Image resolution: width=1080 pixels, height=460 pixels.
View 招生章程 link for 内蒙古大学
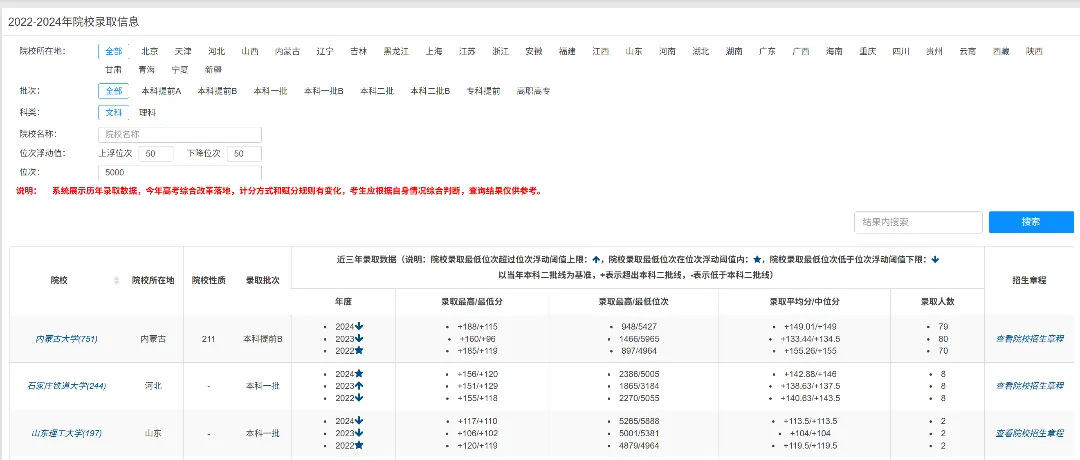coord(1030,339)
